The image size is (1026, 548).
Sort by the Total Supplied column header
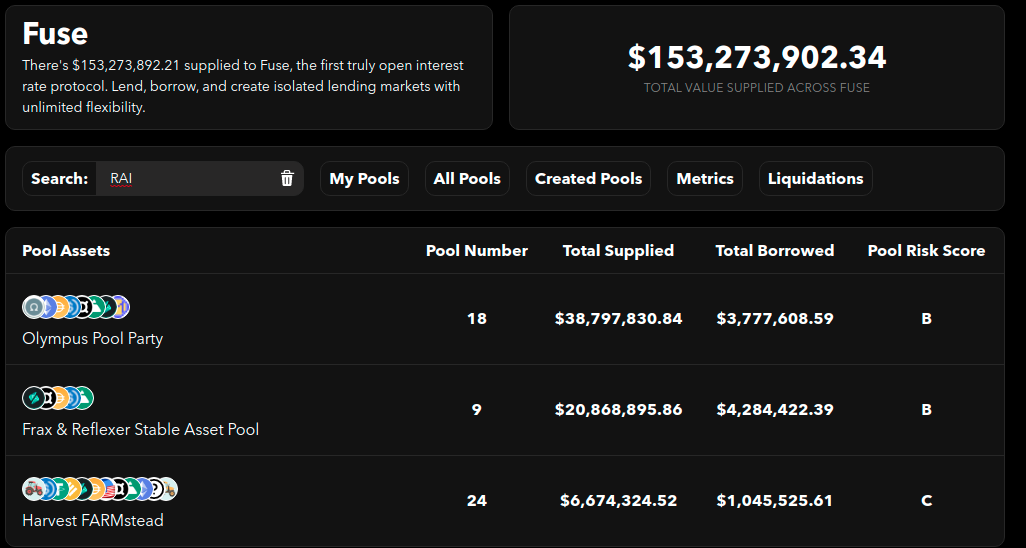tap(618, 251)
